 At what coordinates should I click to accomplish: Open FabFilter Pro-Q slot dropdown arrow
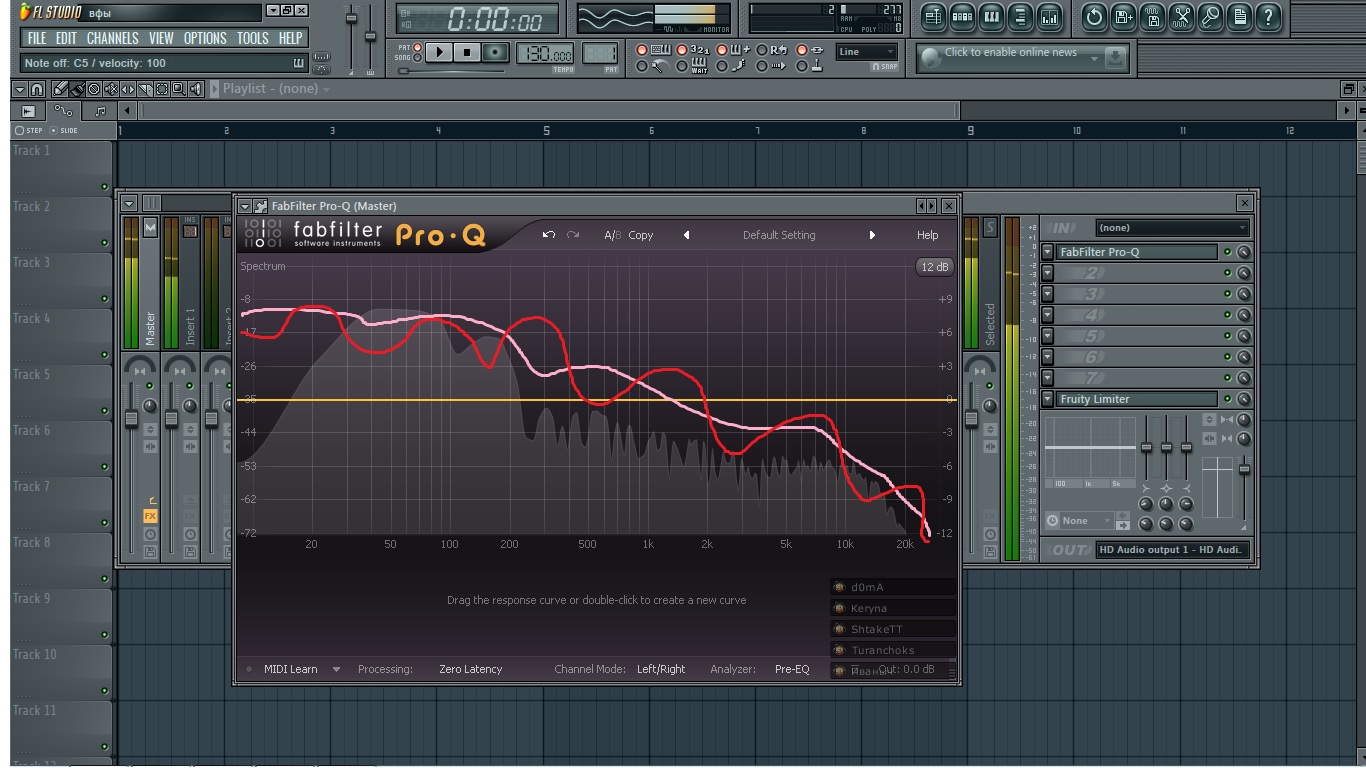pos(1048,252)
